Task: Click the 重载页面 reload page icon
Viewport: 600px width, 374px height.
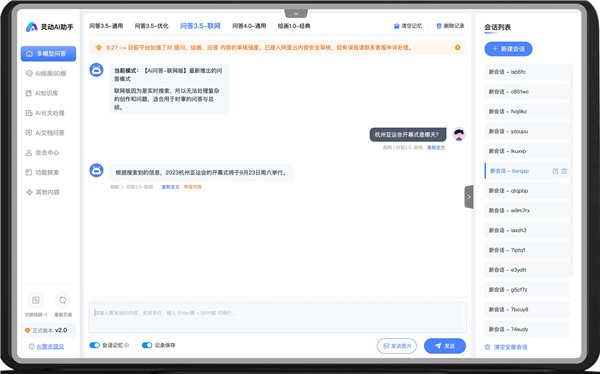Action: (x=63, y=300)
